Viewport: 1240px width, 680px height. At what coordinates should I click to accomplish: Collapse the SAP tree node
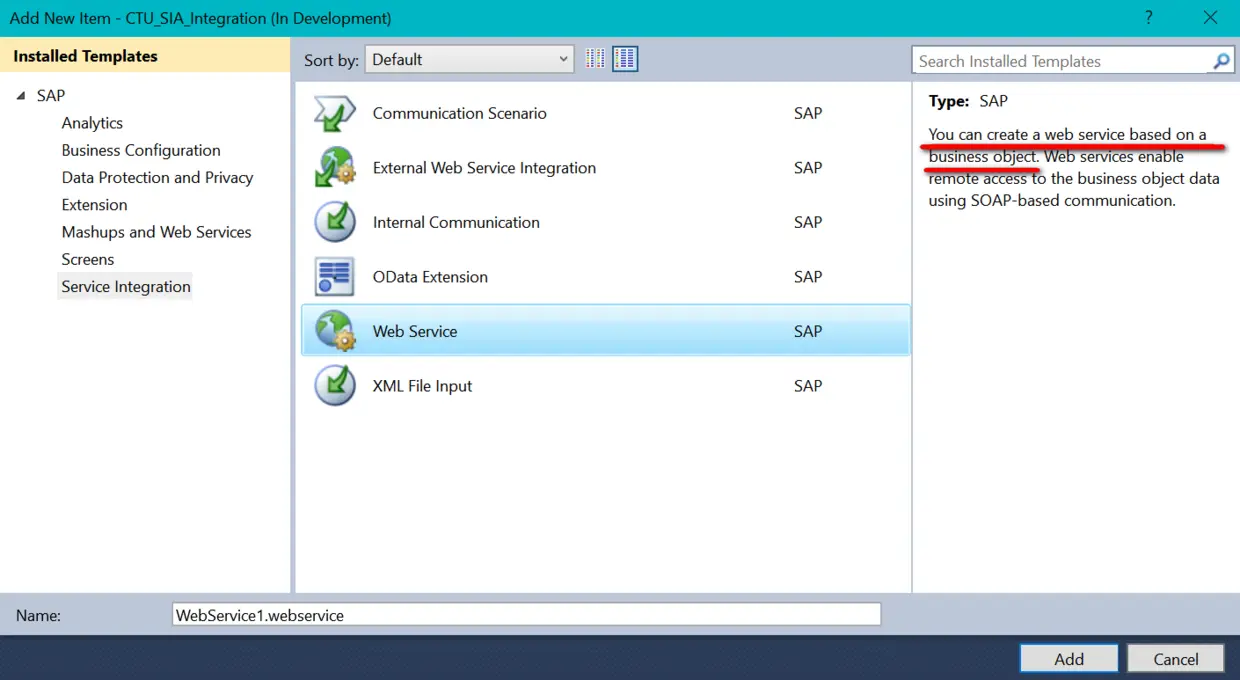21,96
